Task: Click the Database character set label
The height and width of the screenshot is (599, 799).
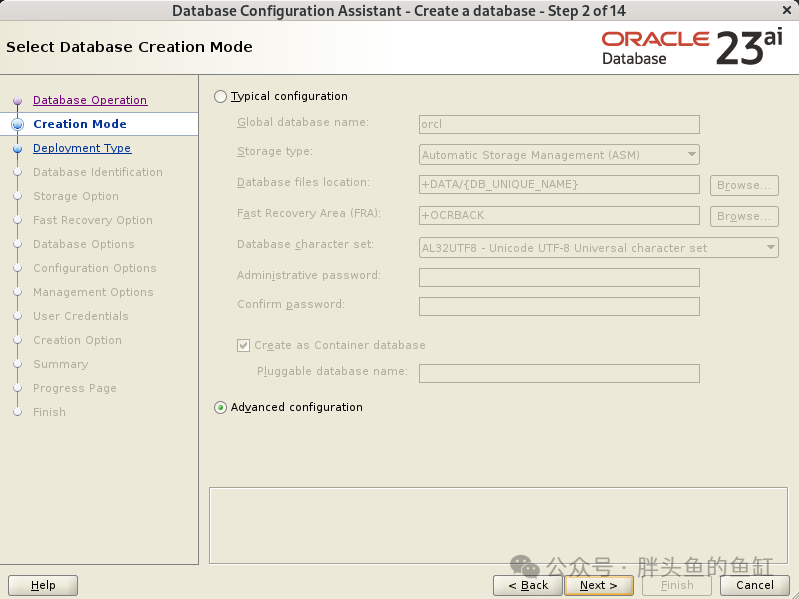Action: [305, 244]
